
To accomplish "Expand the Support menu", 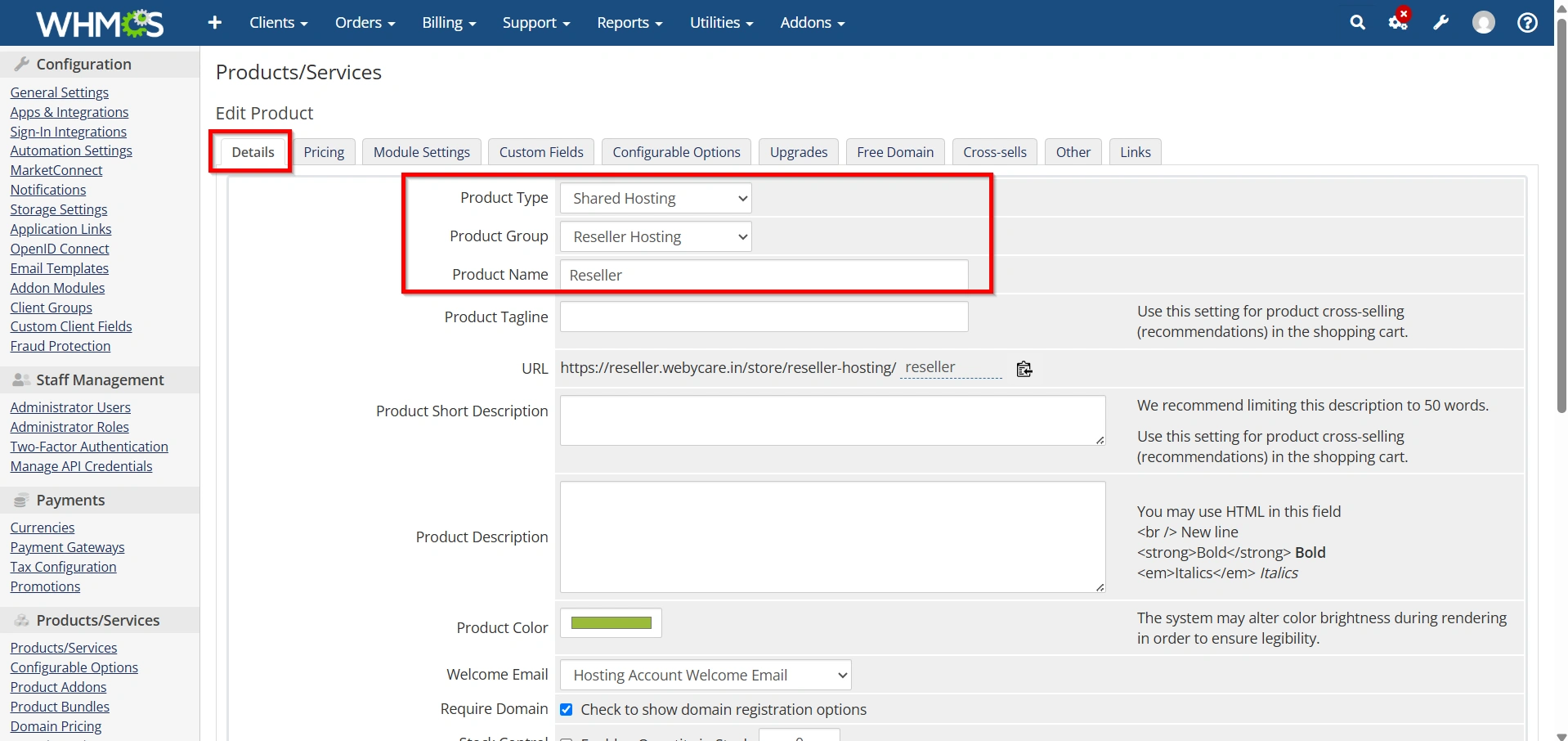I will 536,23.
